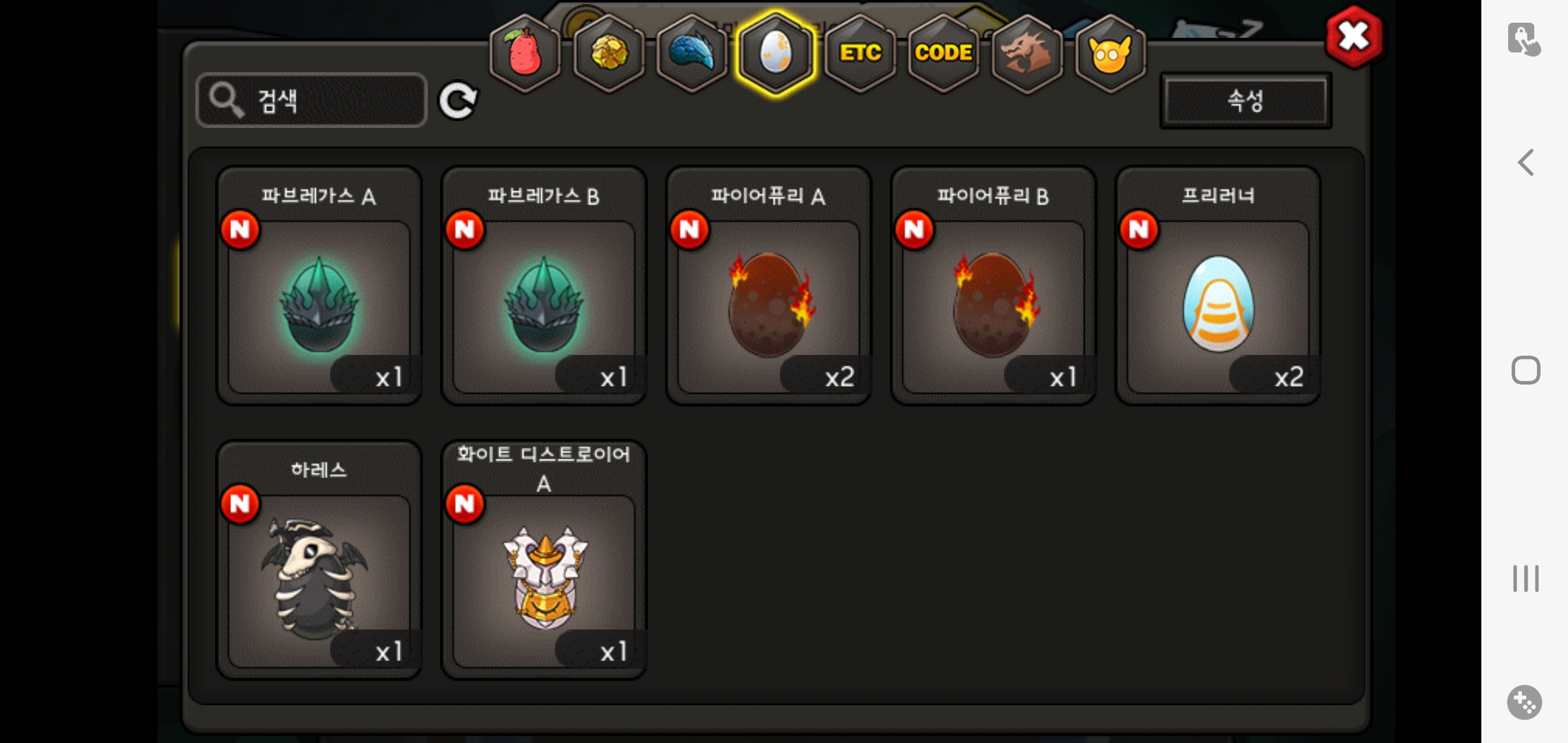Select the gold nugget category tab

[x=609, y=54]
